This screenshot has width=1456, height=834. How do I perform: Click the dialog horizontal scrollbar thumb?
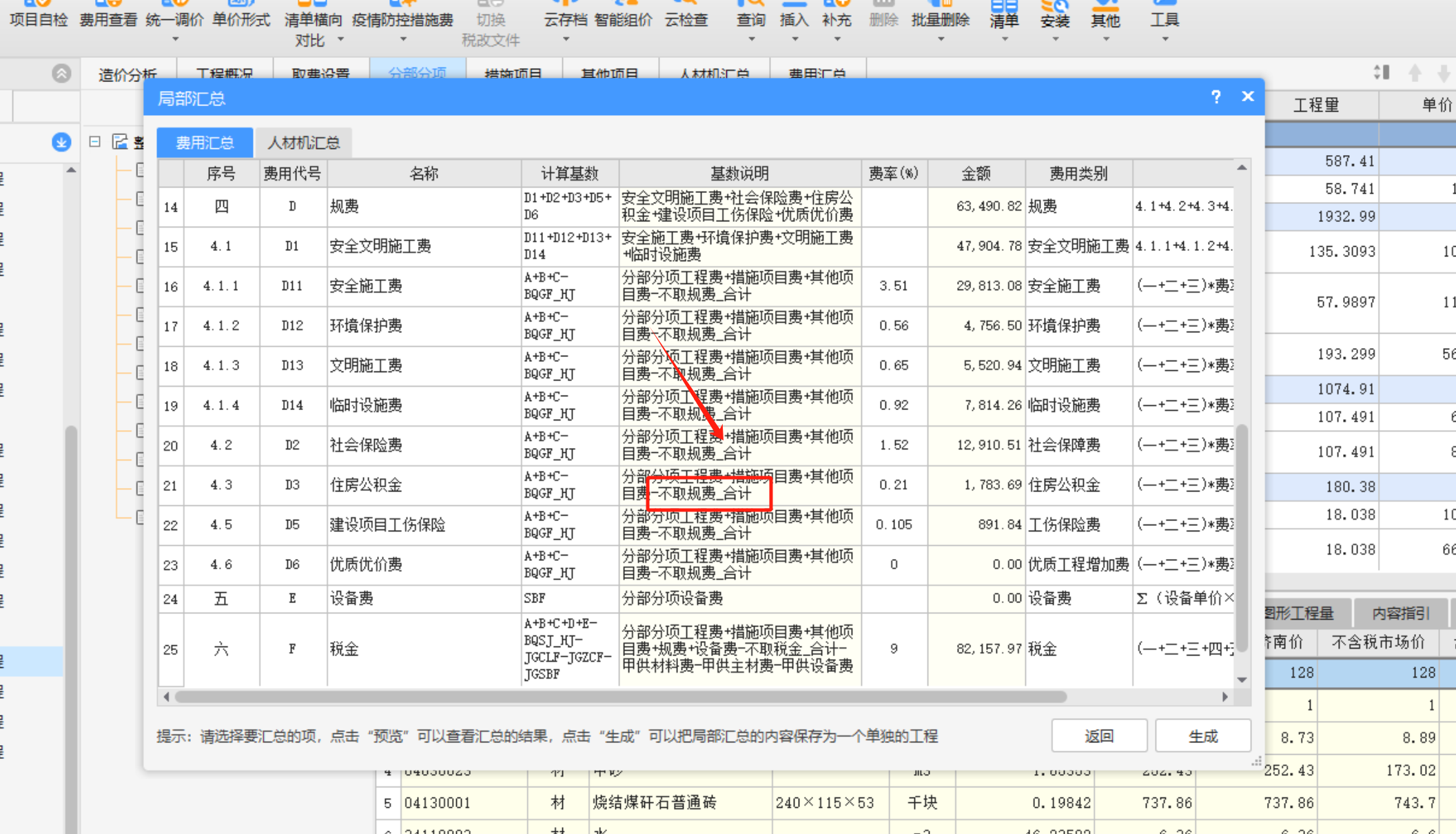[x=621, y=697]
